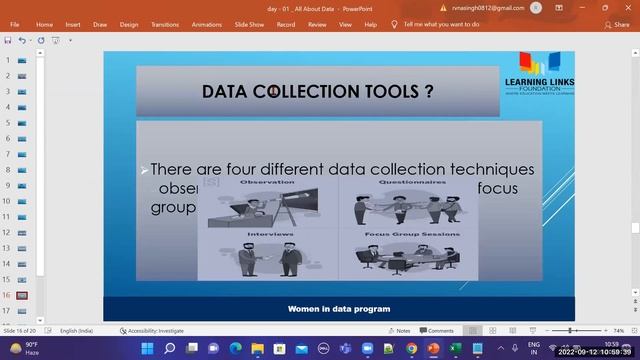Click the Learning Links Foundation logo
This screenshot has width=640, height=360.
540,73
